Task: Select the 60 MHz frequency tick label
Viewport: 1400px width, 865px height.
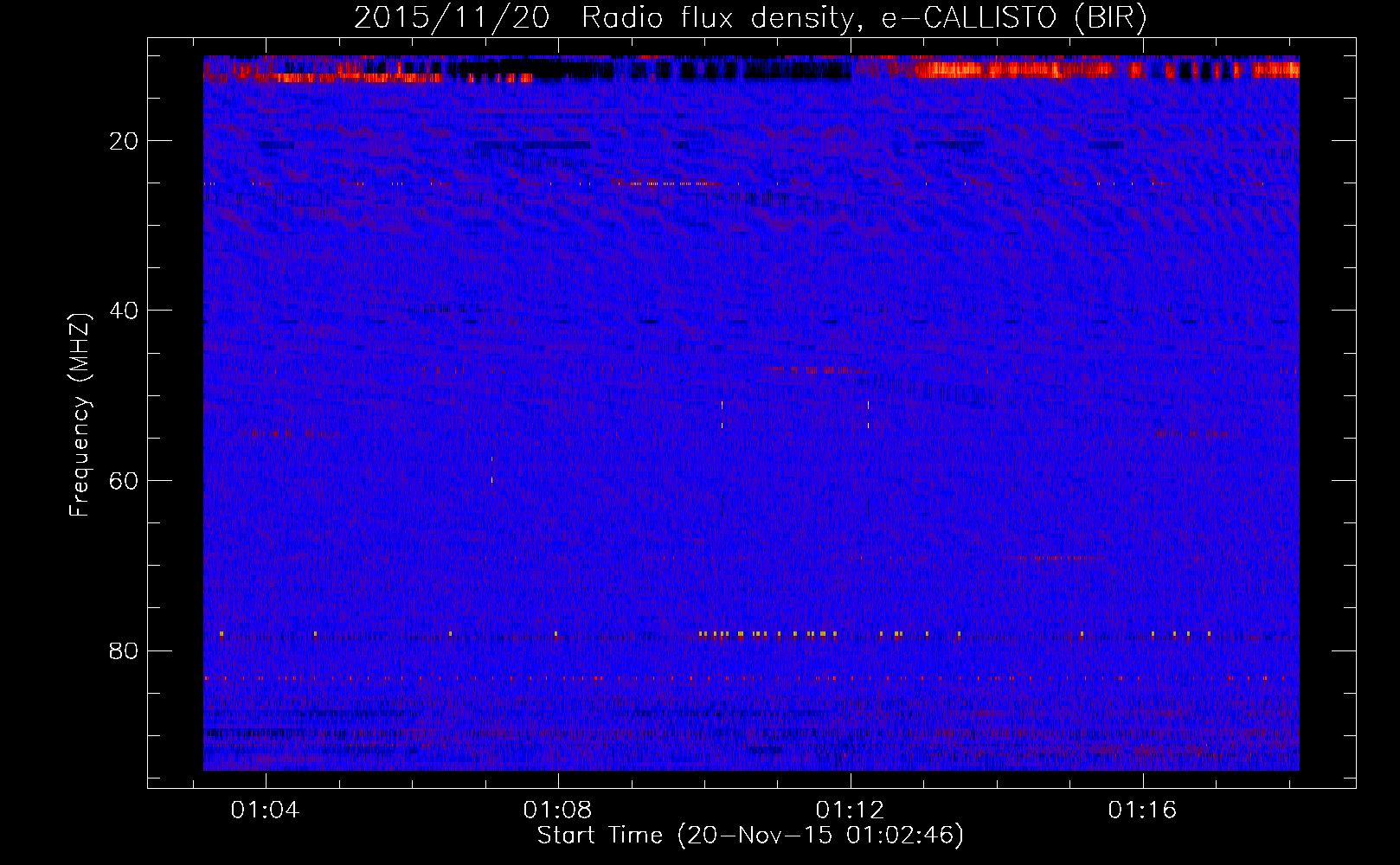Action: (125, 480)
